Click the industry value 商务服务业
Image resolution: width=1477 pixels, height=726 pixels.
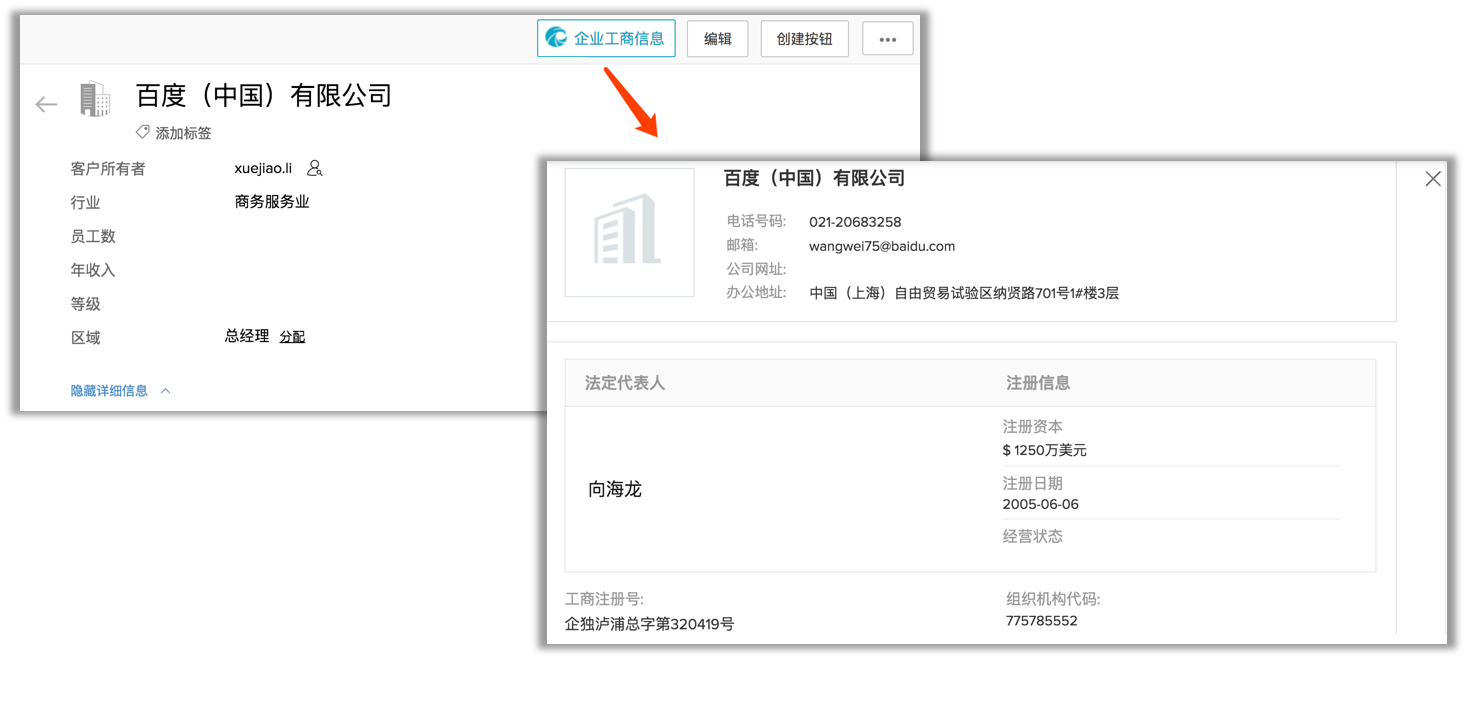[x=272, y=202]
